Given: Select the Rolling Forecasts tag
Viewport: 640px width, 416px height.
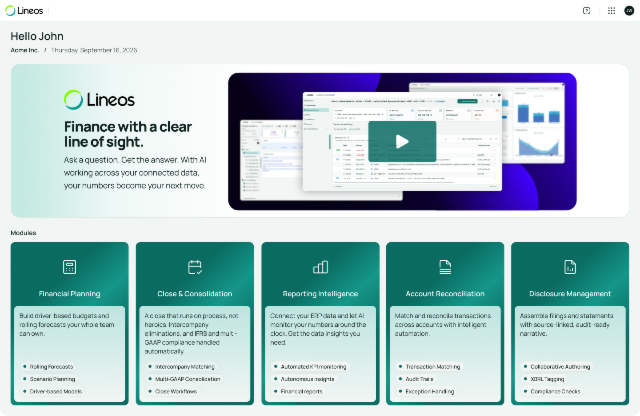Looking at the screenshot, I should 49,367.
